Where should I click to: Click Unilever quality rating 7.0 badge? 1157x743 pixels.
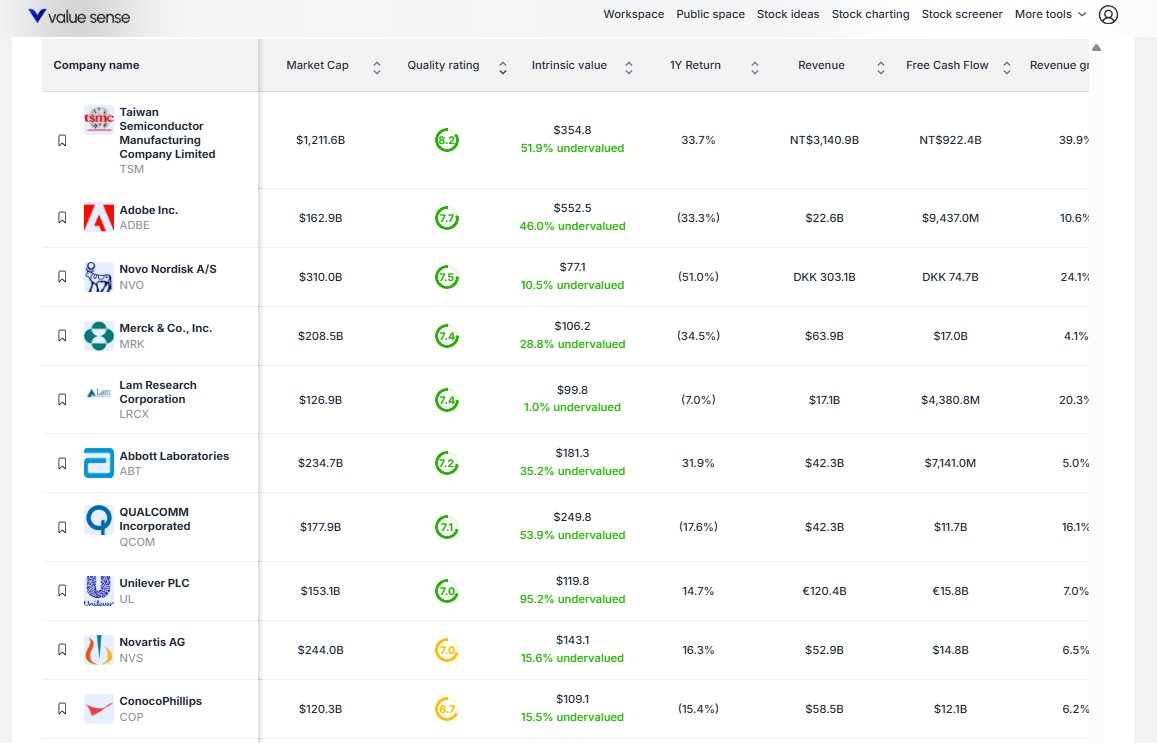(x=447, y=591)
